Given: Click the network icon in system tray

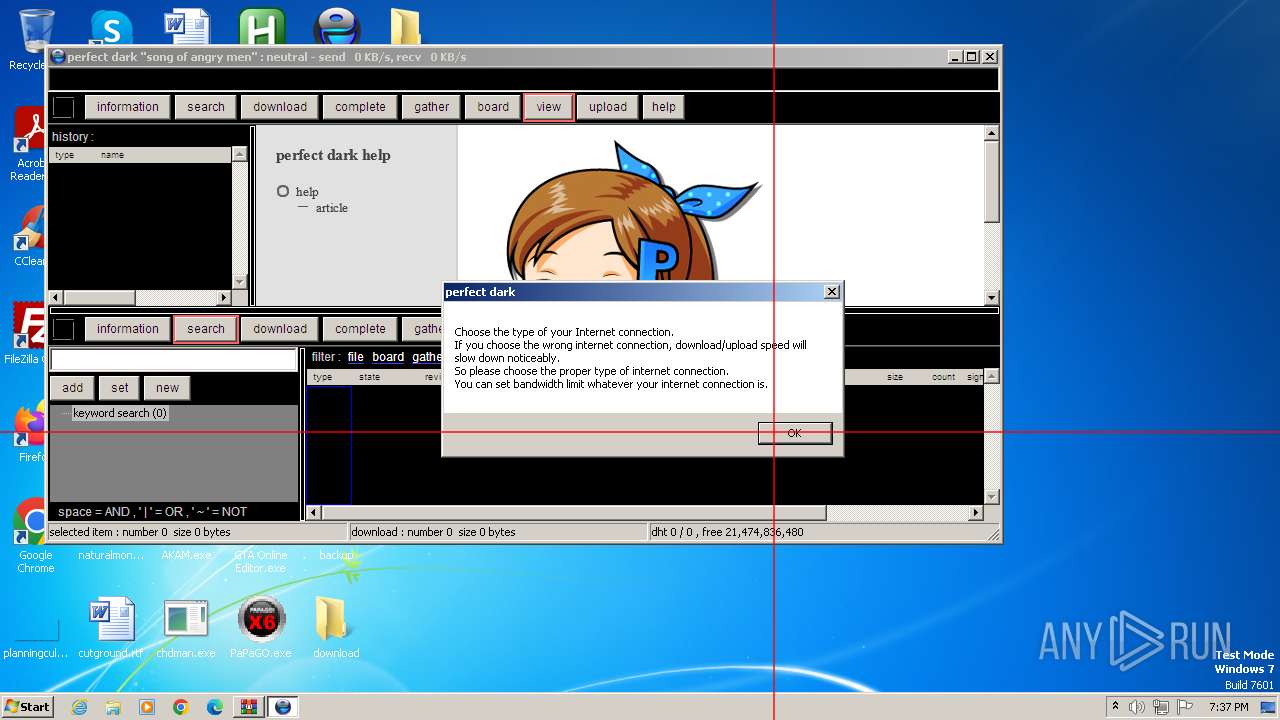Looking at the screenshot, I should click(x=1162, y=707).
